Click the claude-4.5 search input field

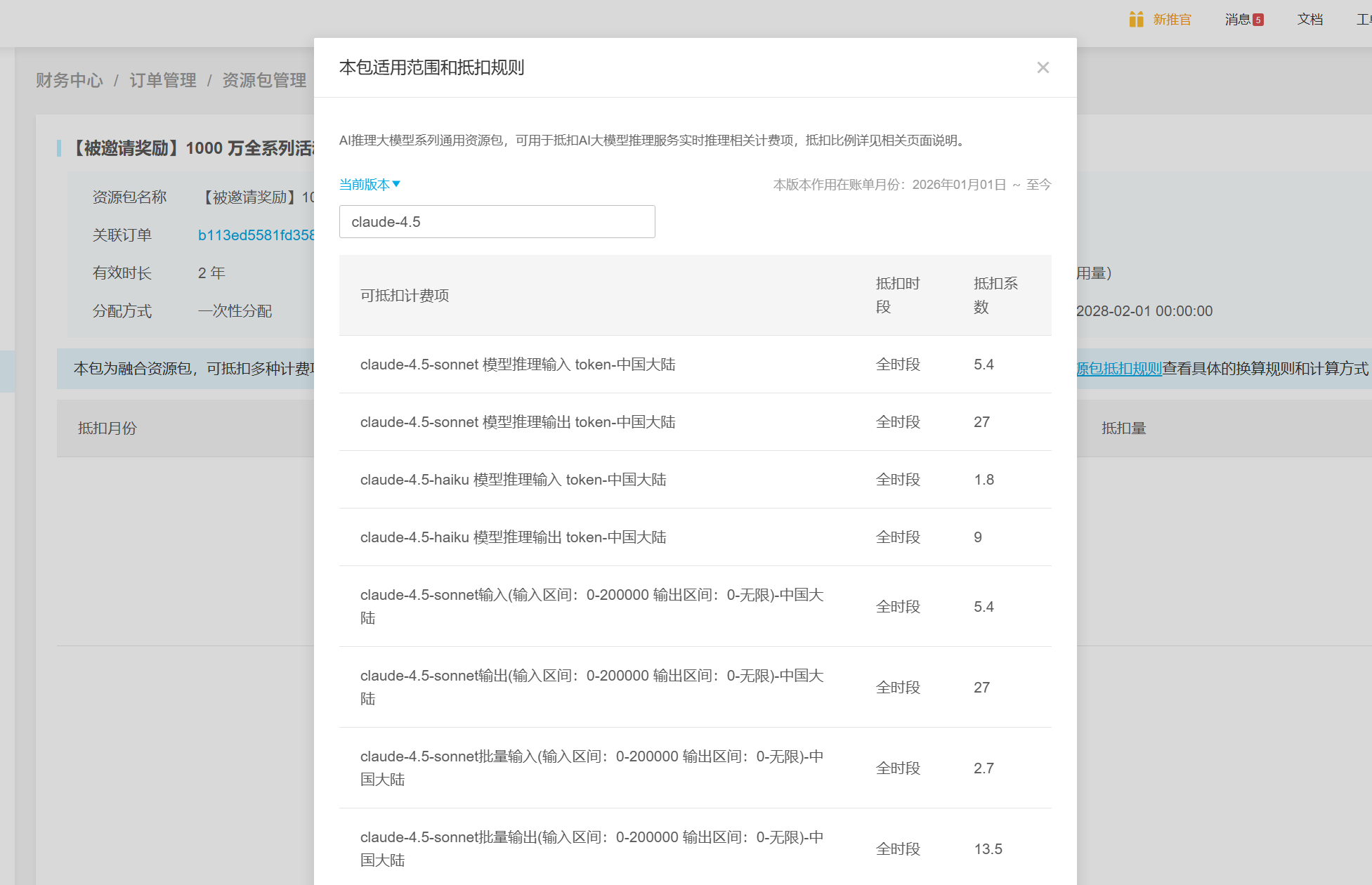click(x=497, y=222)
